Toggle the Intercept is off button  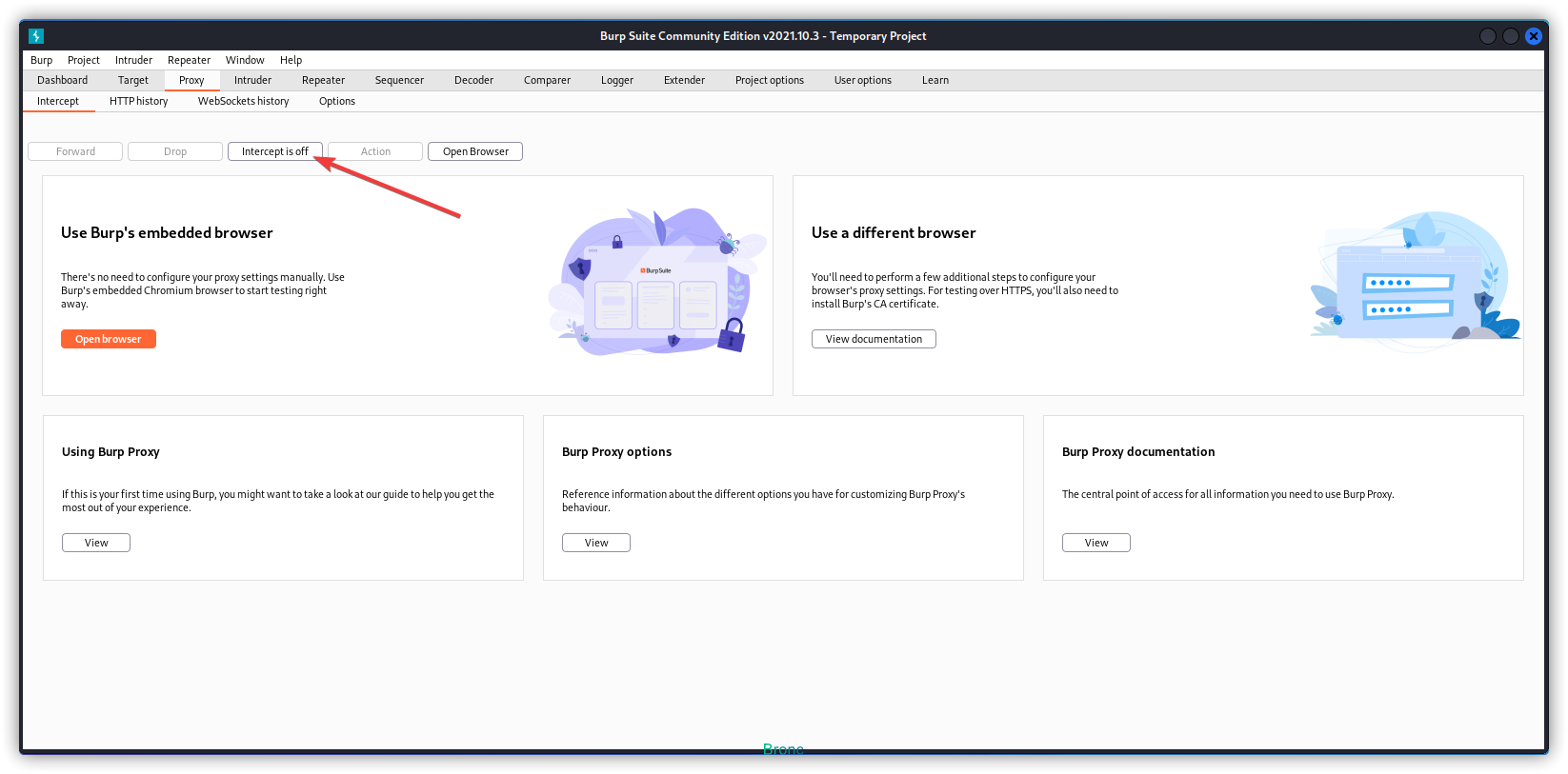tap(275, 151)
